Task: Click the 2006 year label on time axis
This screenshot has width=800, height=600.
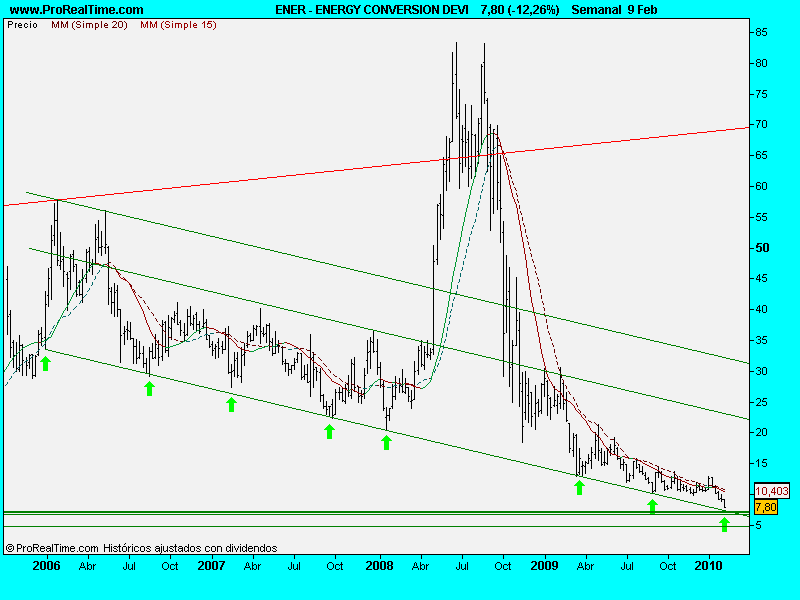Action: coord(46,566)
